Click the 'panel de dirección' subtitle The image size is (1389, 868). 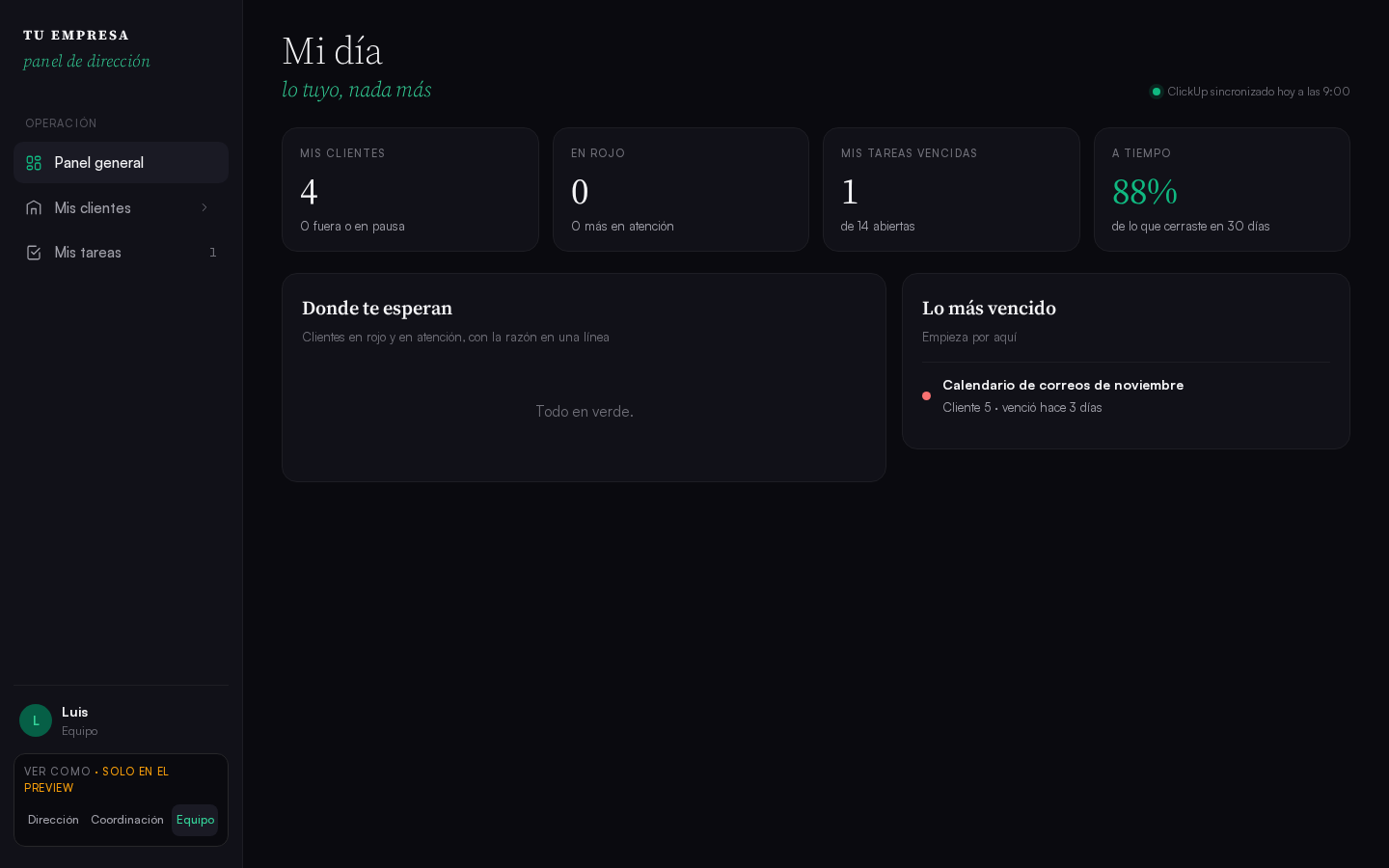[x=87, y=61]
